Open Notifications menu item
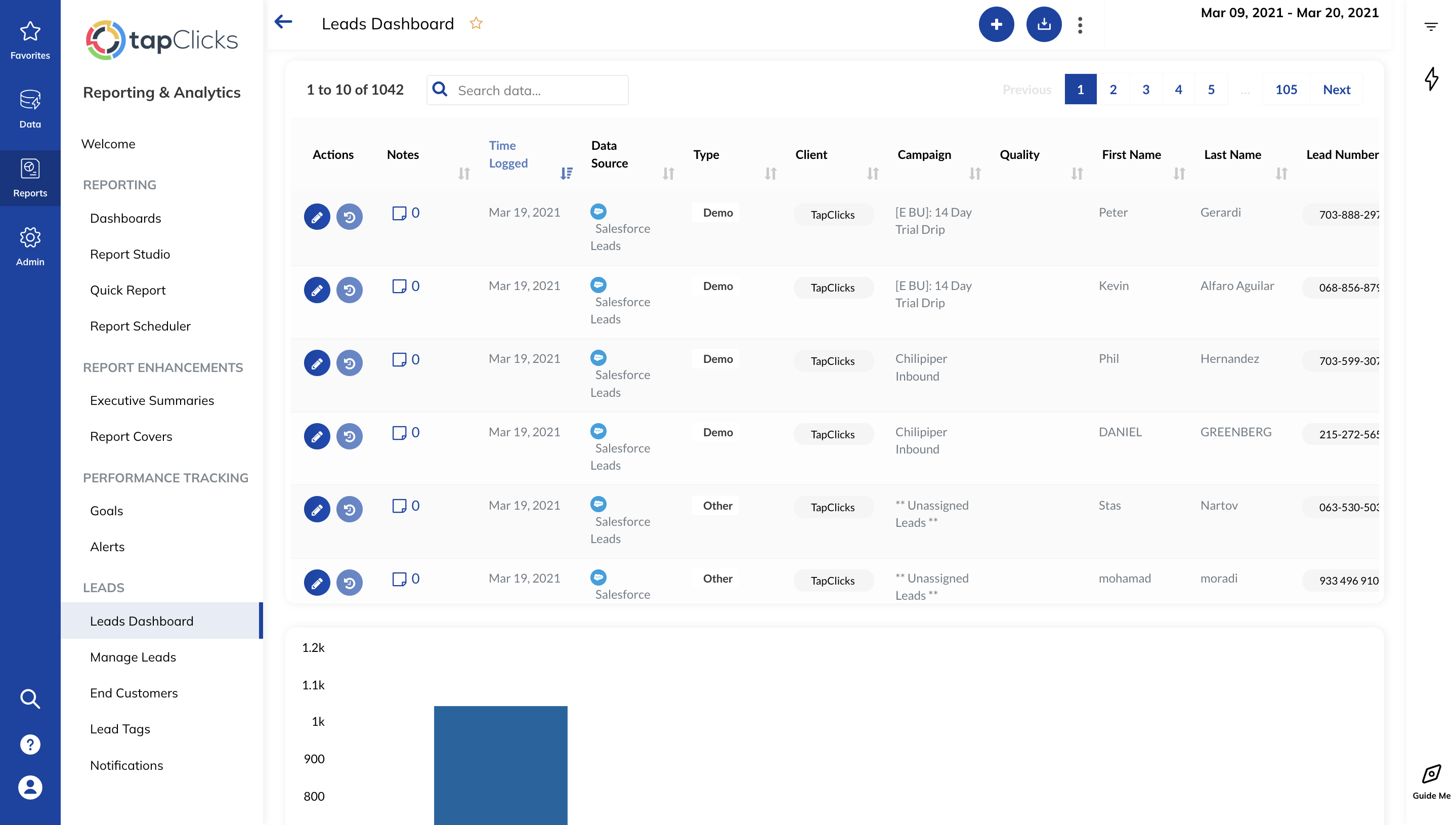Viewport: 1456px width, 825px height. (126, 765)
